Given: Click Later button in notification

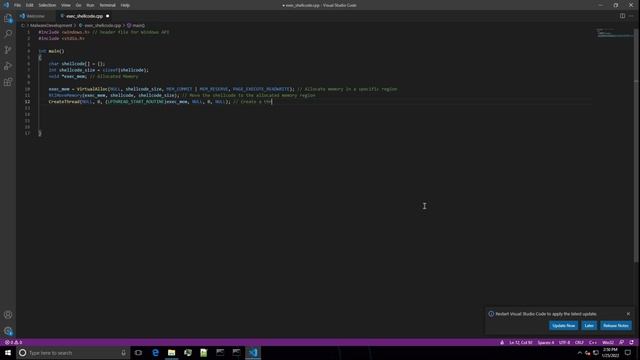Looking at the screenshot, I should click(x=589, y=326).
